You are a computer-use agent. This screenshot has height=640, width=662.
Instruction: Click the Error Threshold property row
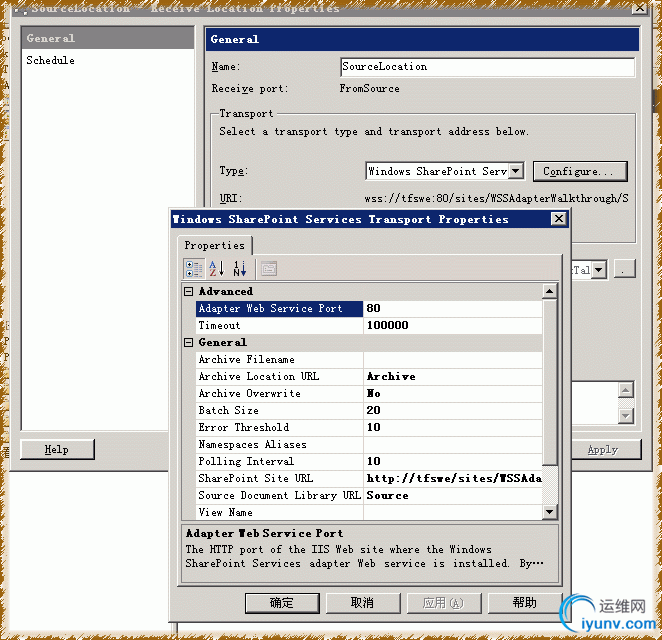click(369, 427)
